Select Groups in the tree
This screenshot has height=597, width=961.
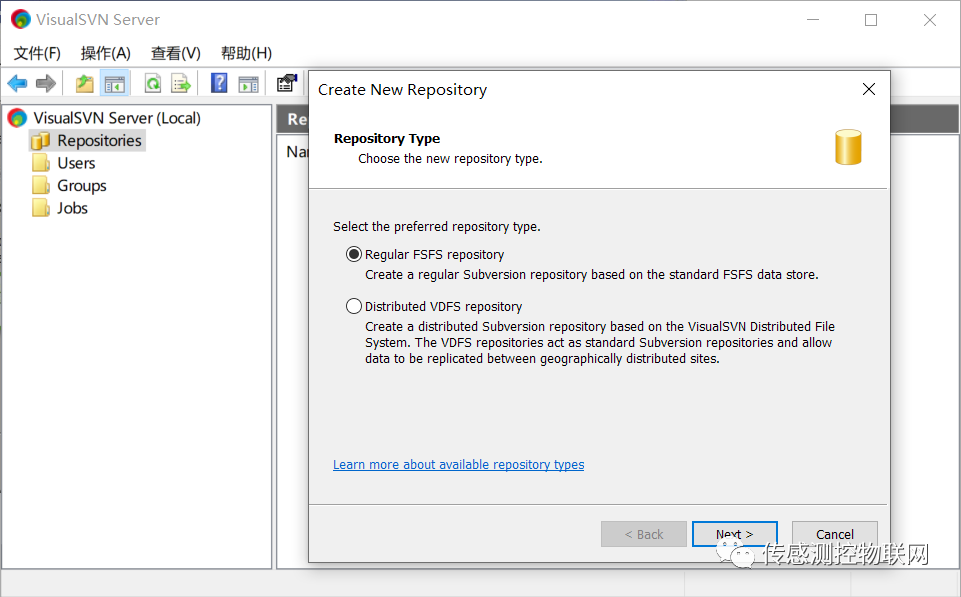82,186
